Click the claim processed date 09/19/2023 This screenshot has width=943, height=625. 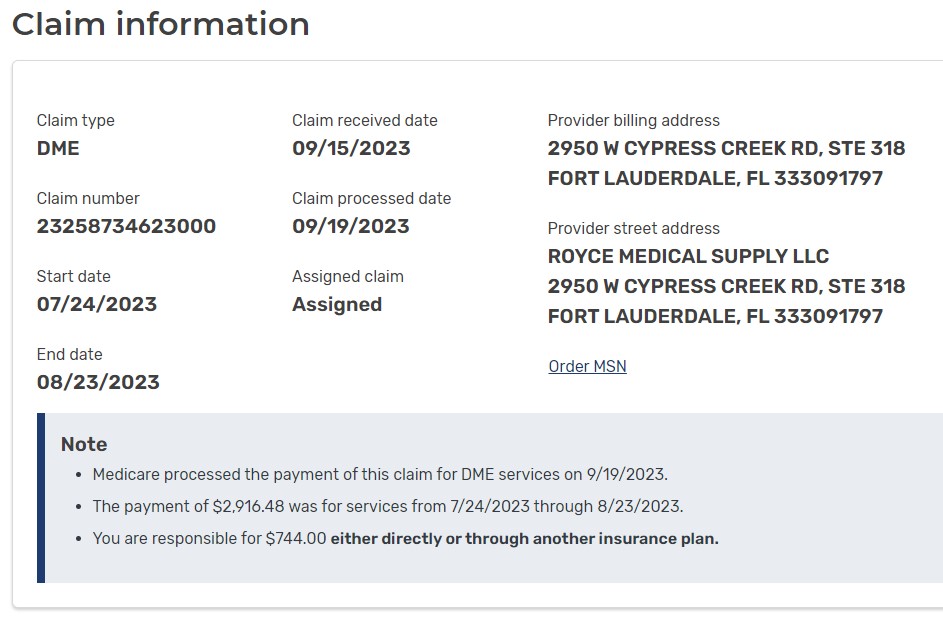click(x=351, y=226)
